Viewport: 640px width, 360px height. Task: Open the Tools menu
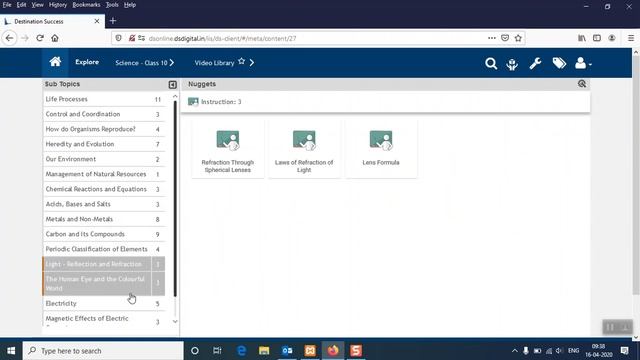point(112,5)
